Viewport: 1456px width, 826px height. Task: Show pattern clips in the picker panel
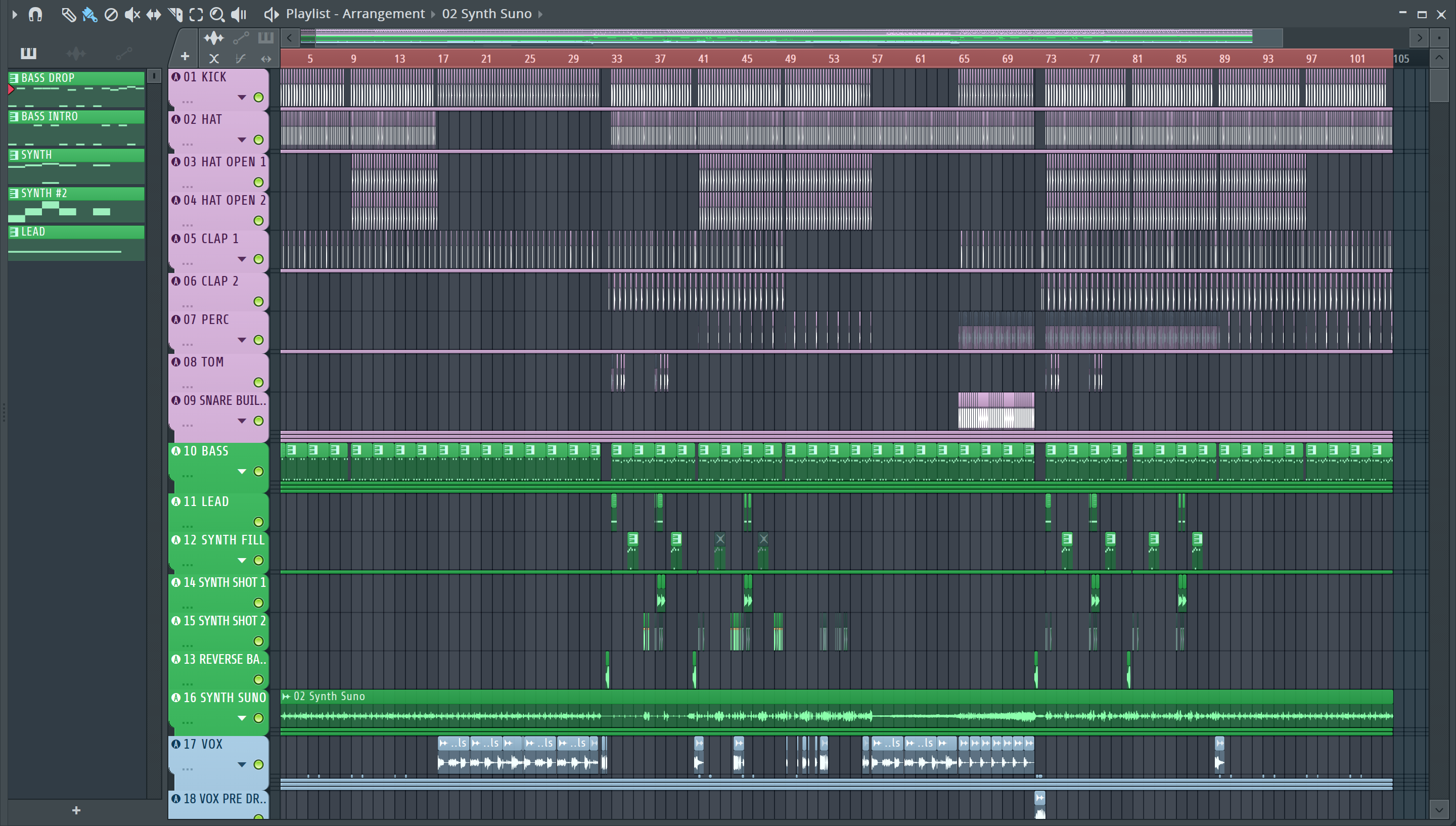click(28, 53)
